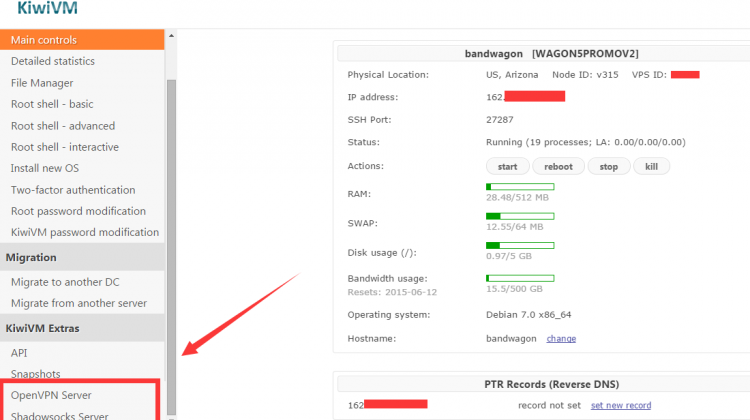The width and height of the screenshot is (750, 420).
Task: Open OpenVPN Server page
Action: 51,395
